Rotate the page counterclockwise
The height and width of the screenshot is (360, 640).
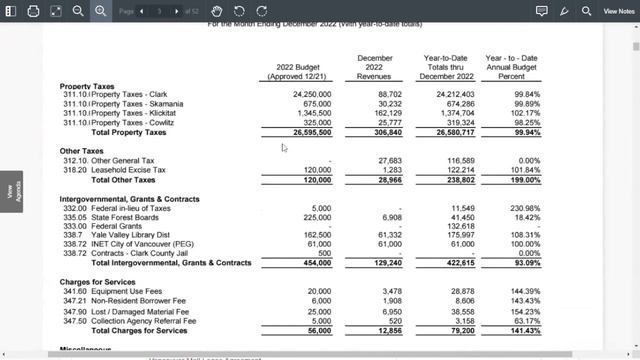(x=240, y=11)
